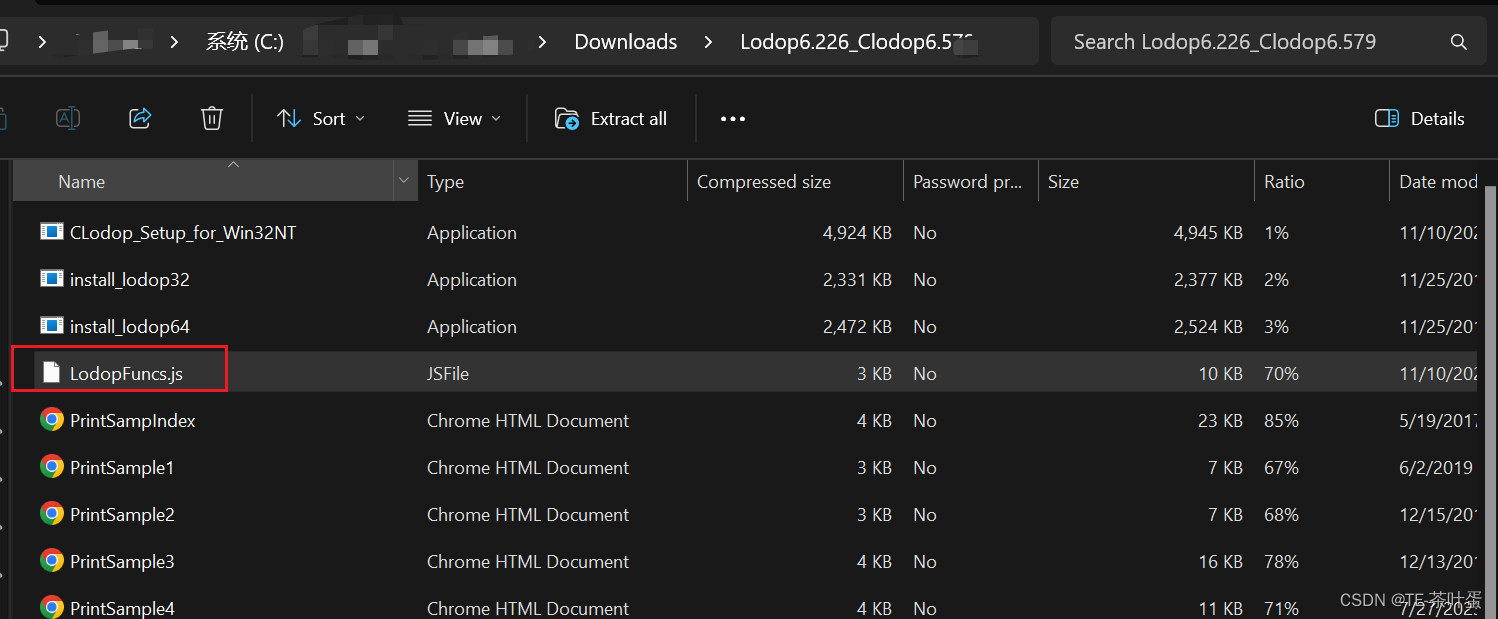Select PrintSample4 file name
Screen dimensions: 1498x619
[122, 608]
